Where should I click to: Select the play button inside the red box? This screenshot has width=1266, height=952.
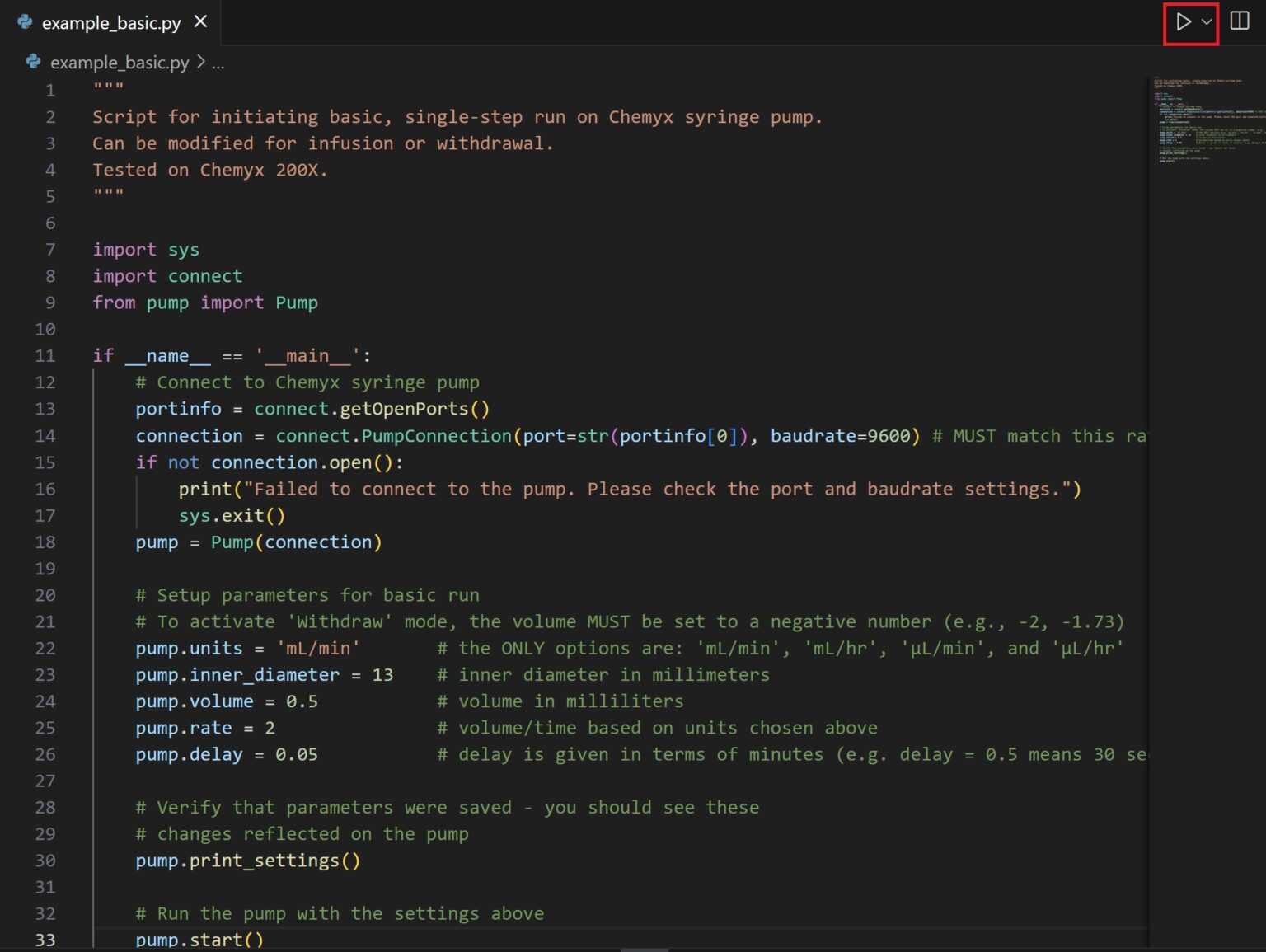click(x=1184, y=21)
